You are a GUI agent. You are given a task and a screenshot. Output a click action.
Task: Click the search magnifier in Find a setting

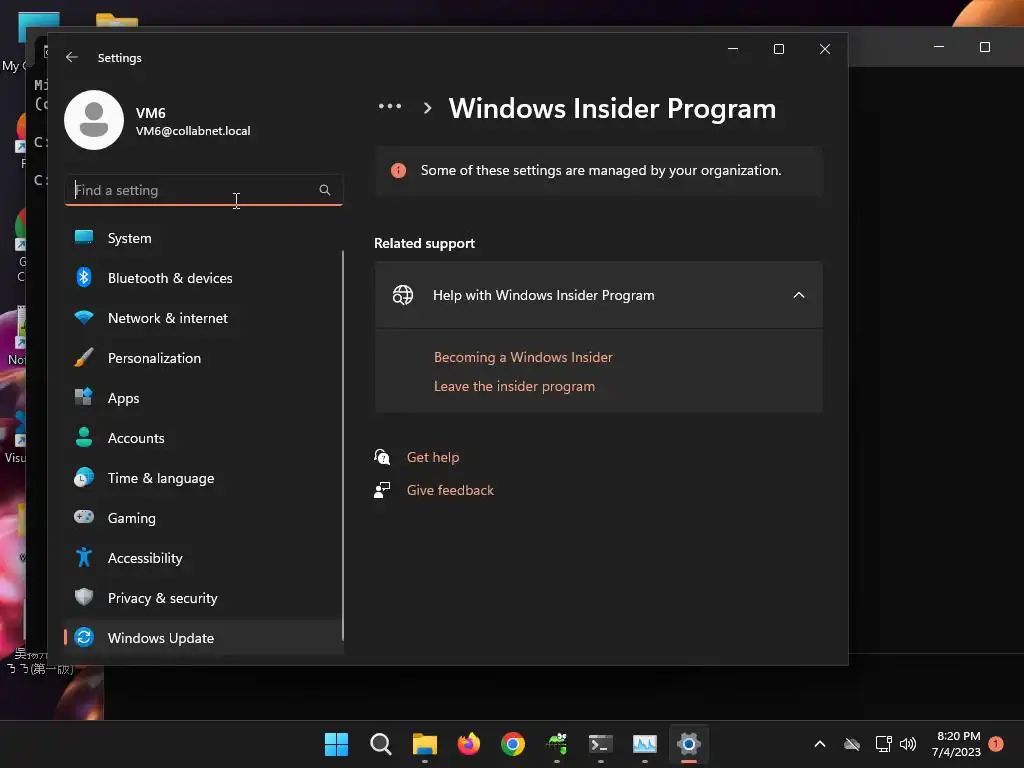coord(325,190)
